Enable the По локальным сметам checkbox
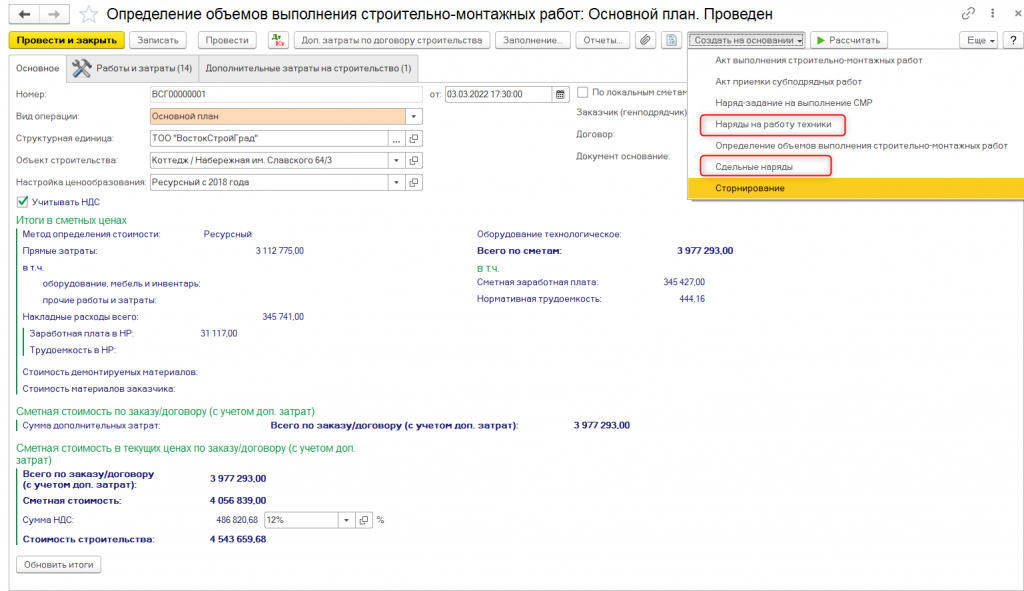 (x=583, y=91)
